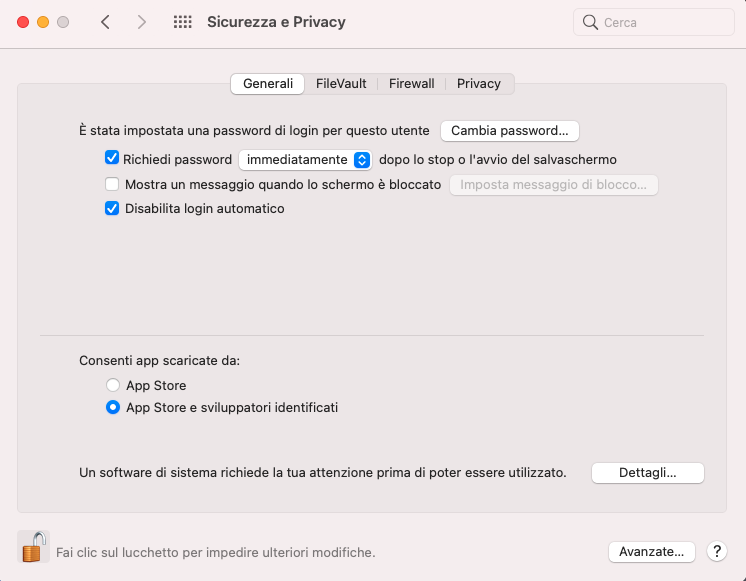Open the Privacy tab
Viewport: 746px width, 581px height.
click(x=479, y=84)
